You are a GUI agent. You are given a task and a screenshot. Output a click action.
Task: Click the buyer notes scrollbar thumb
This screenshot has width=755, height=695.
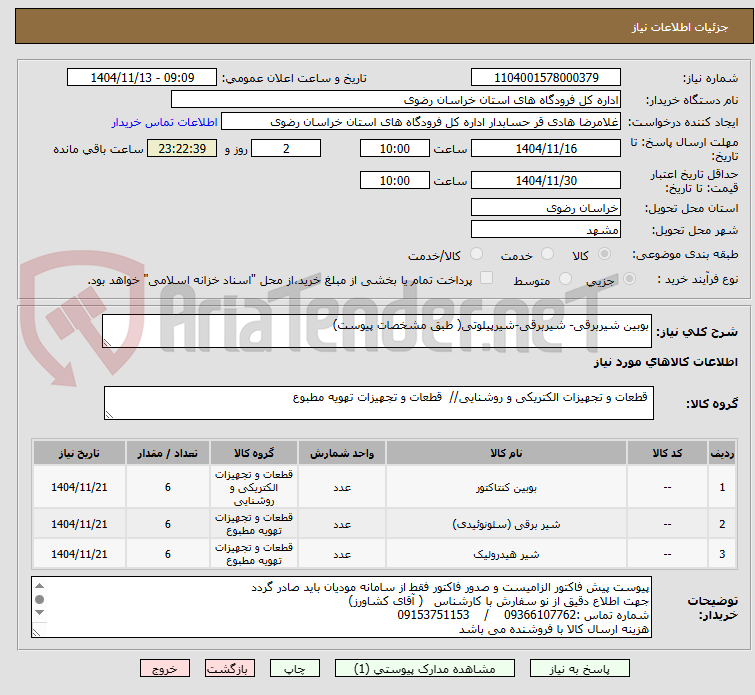39,600
